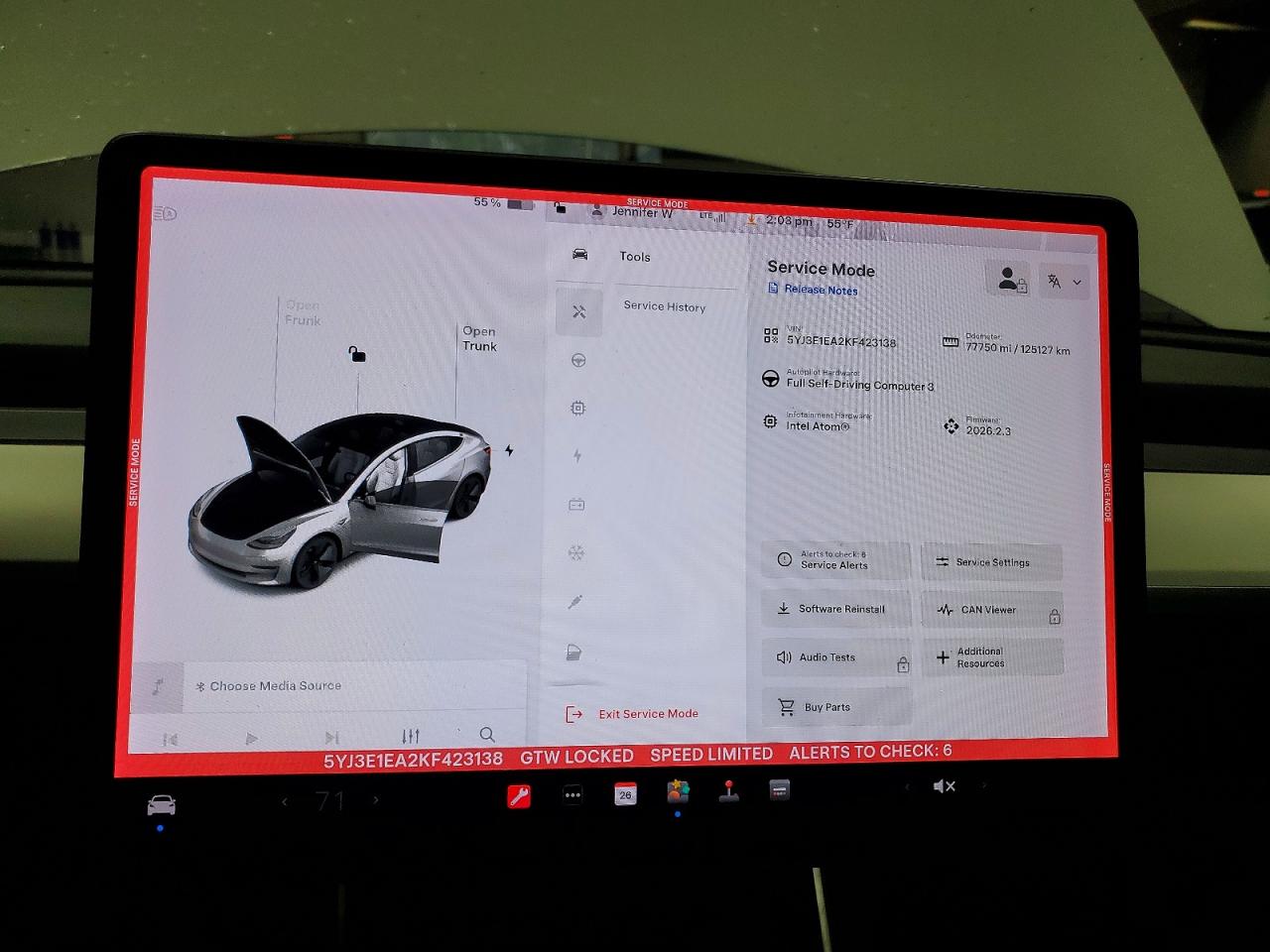This screenshot has height=952, width=1270.
Task: Tap the temperature setting 71
Action: (330, 801)
